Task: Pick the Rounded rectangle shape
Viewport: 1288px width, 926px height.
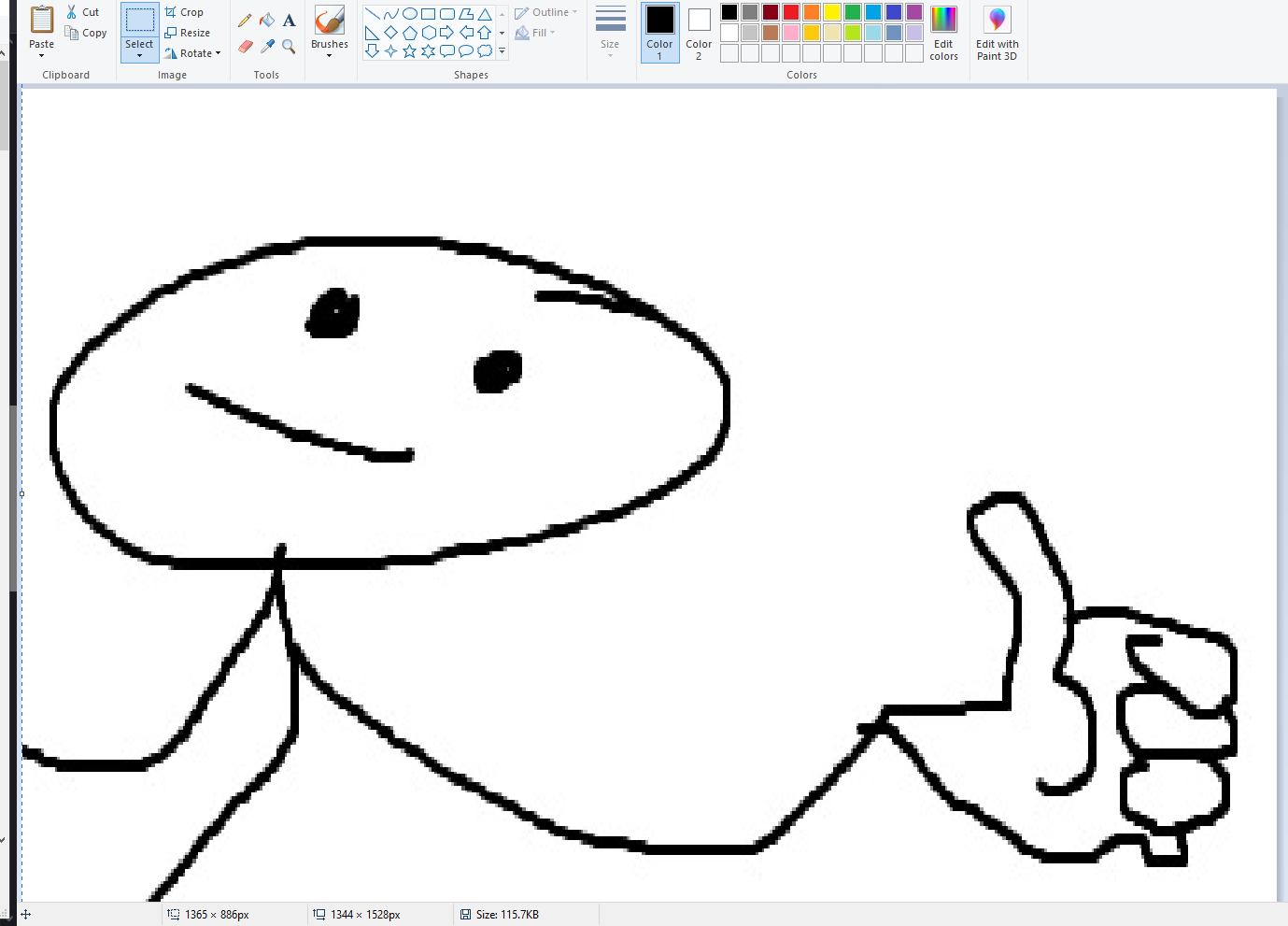Action: [447, 14]
